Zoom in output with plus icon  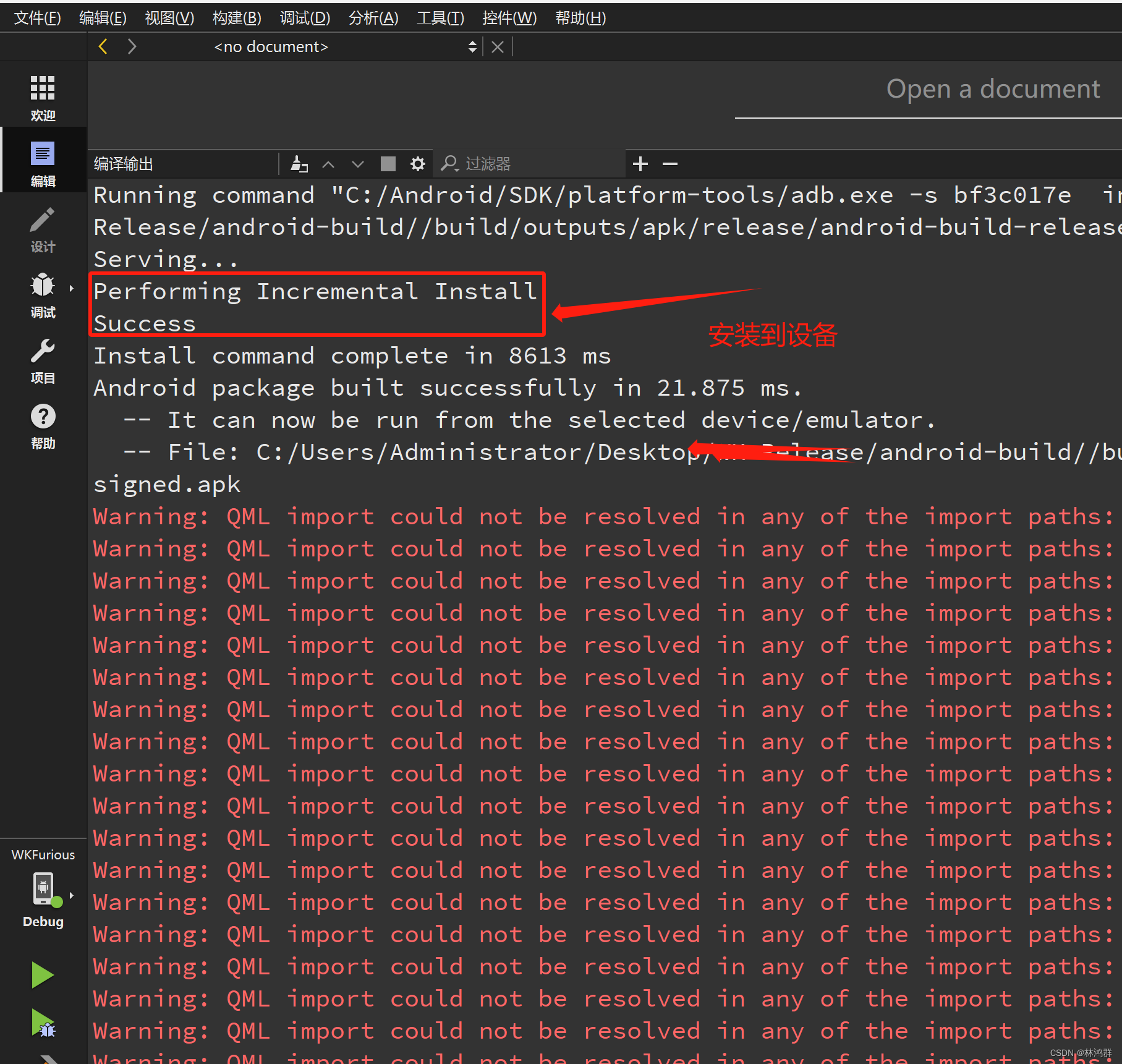pyautogui.click(x=640, y=164)
